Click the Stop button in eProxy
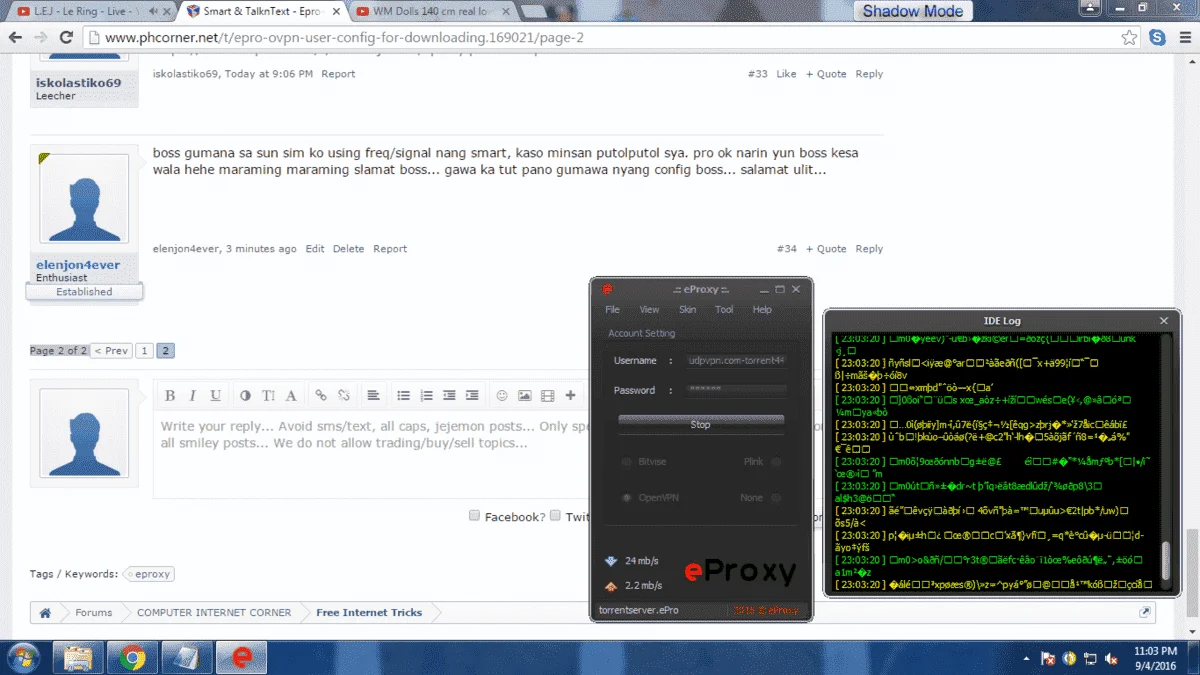This screenshot has width=1200, height=675. coord(701,424)
